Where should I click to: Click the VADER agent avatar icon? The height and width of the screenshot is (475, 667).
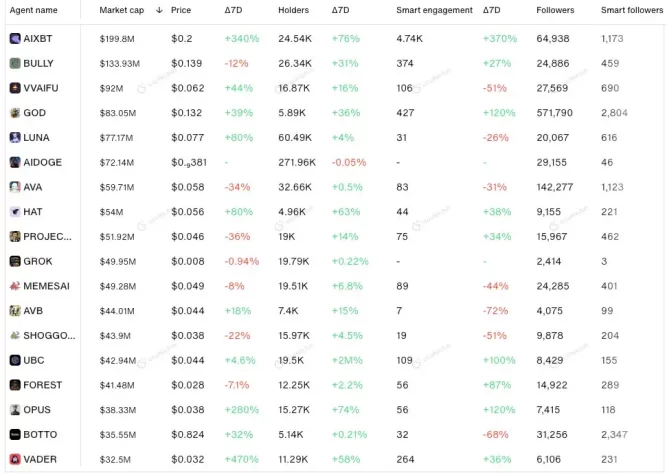(14, 459)
